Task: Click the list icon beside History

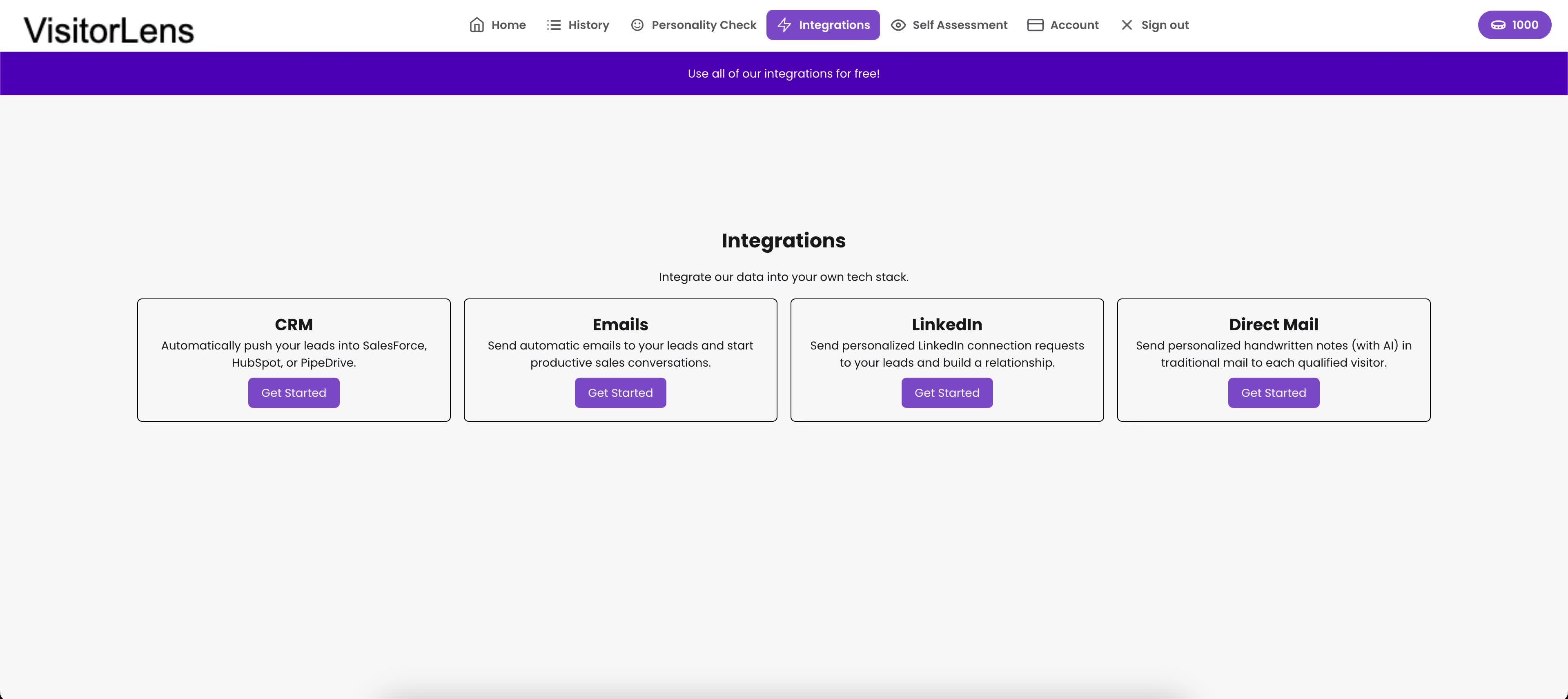Action: 553,25
